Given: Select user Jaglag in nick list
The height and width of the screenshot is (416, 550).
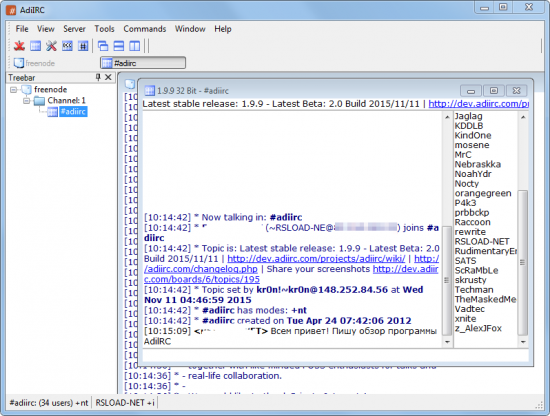Looking at the screenshot, I should [x=469, y=116].
